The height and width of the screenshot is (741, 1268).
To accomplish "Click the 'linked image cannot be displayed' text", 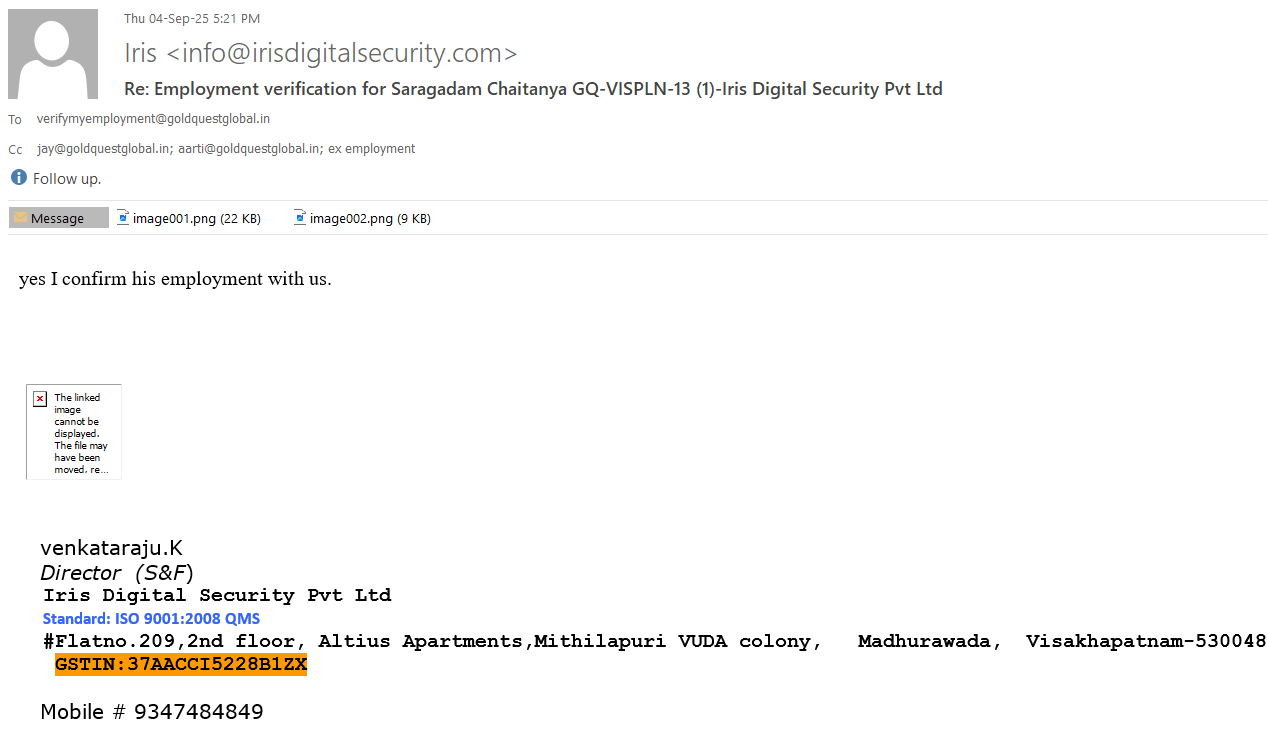I will click(x=81, y=433).
